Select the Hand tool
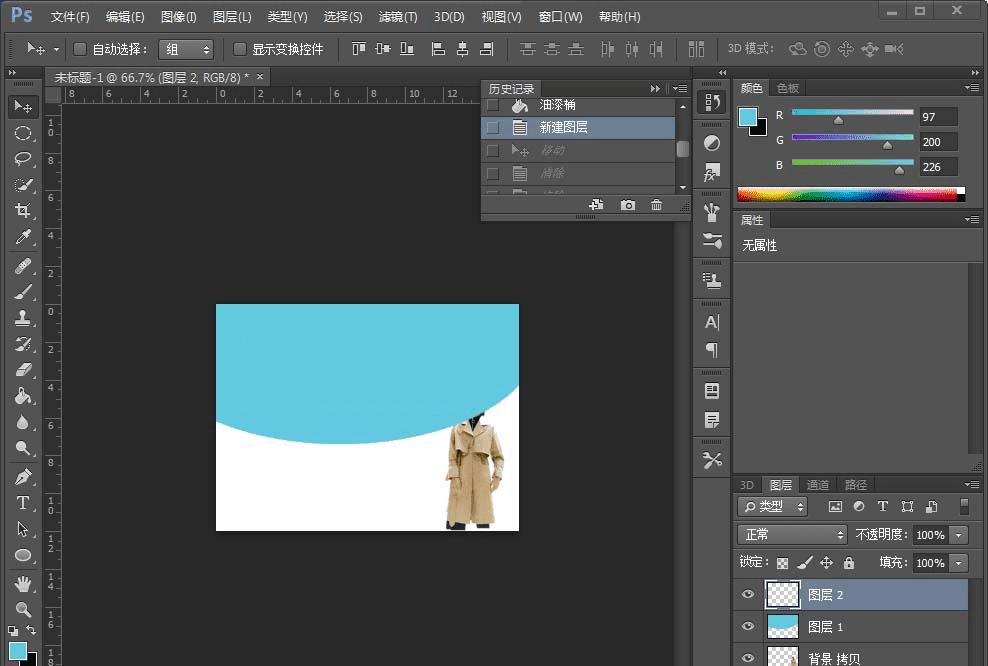This screenshot has width=988, height=666. click(22, 583)
